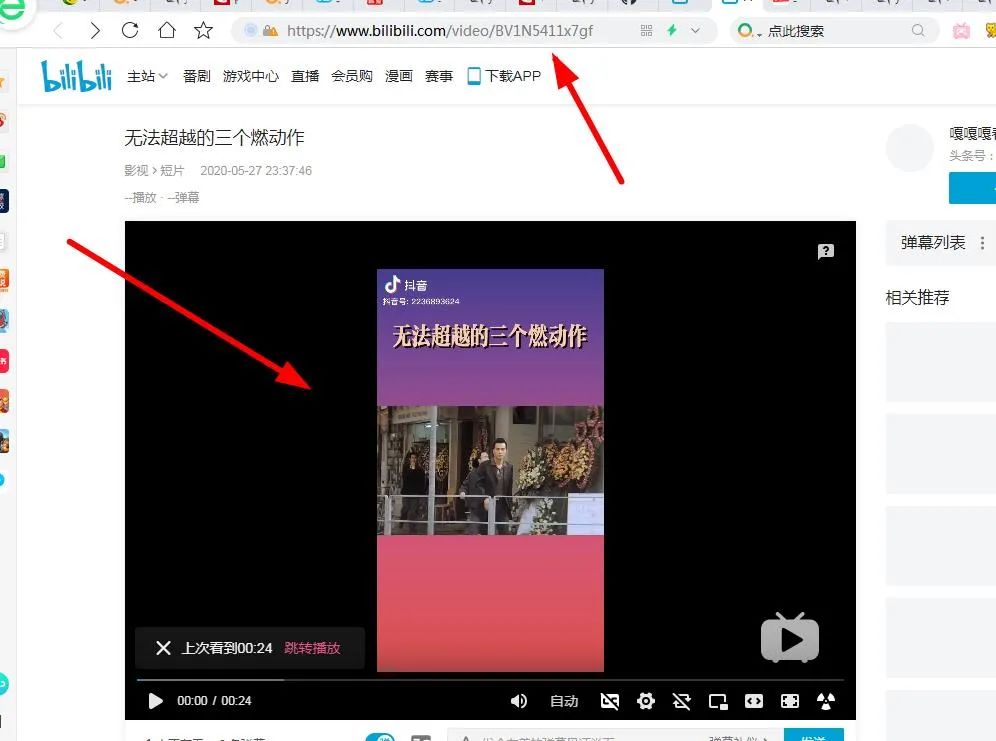Open the 弹幕列表 options menu

point(981,243)
